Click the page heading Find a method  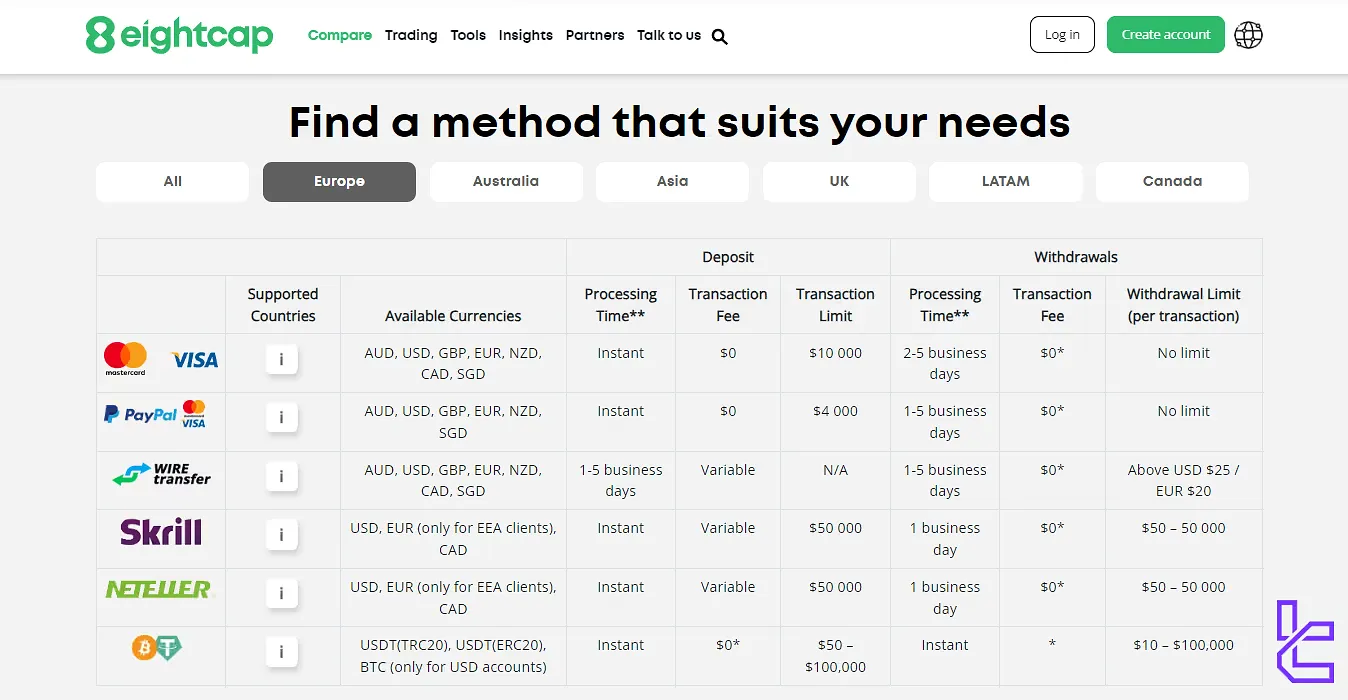coord(680,122)
